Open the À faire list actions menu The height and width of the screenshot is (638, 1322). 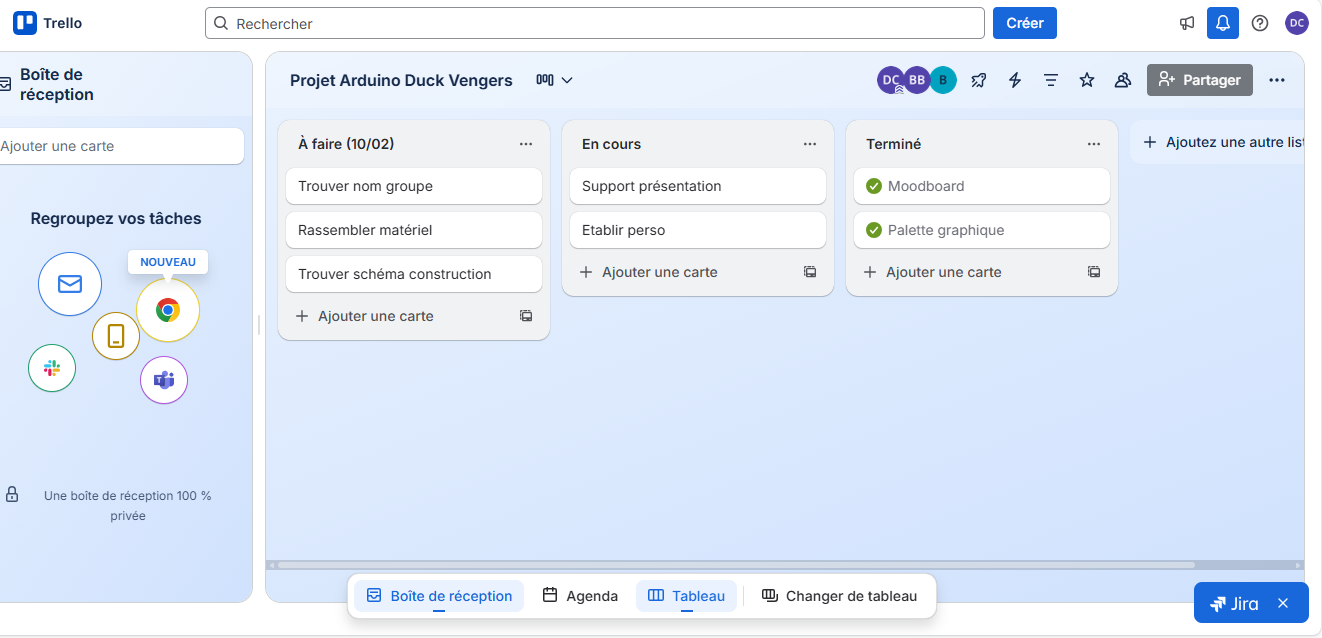point(526,144)
